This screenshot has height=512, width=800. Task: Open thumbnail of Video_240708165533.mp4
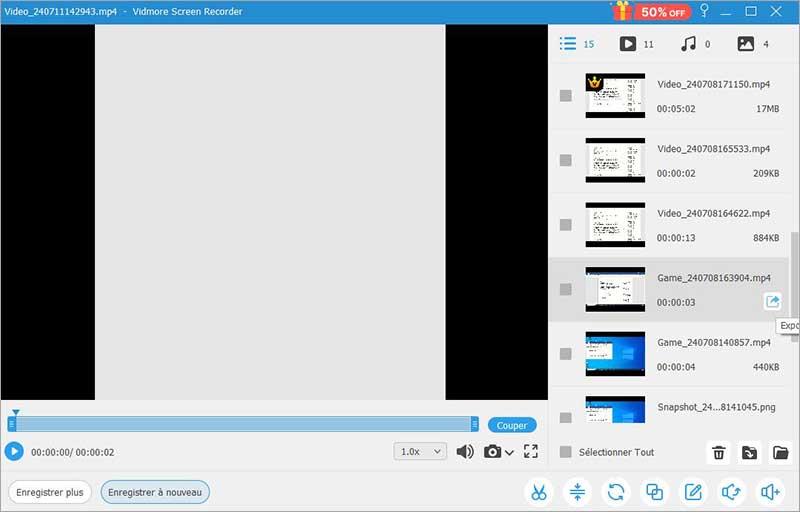615,160
